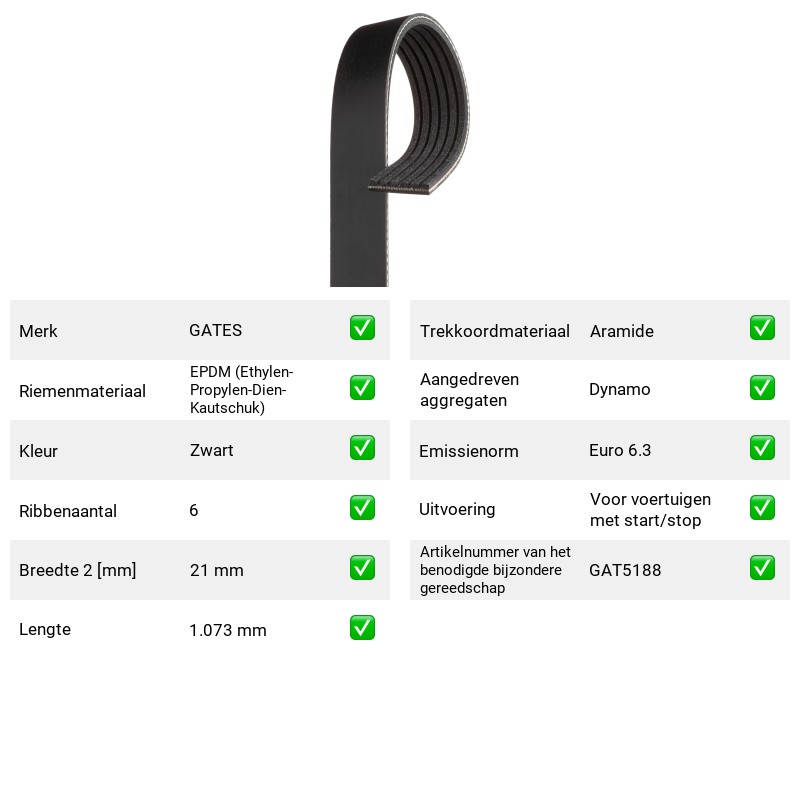The image size is (800, 800).
Task: Select the Trekkoordmateriaal label
Action: (x=494, y=331)
